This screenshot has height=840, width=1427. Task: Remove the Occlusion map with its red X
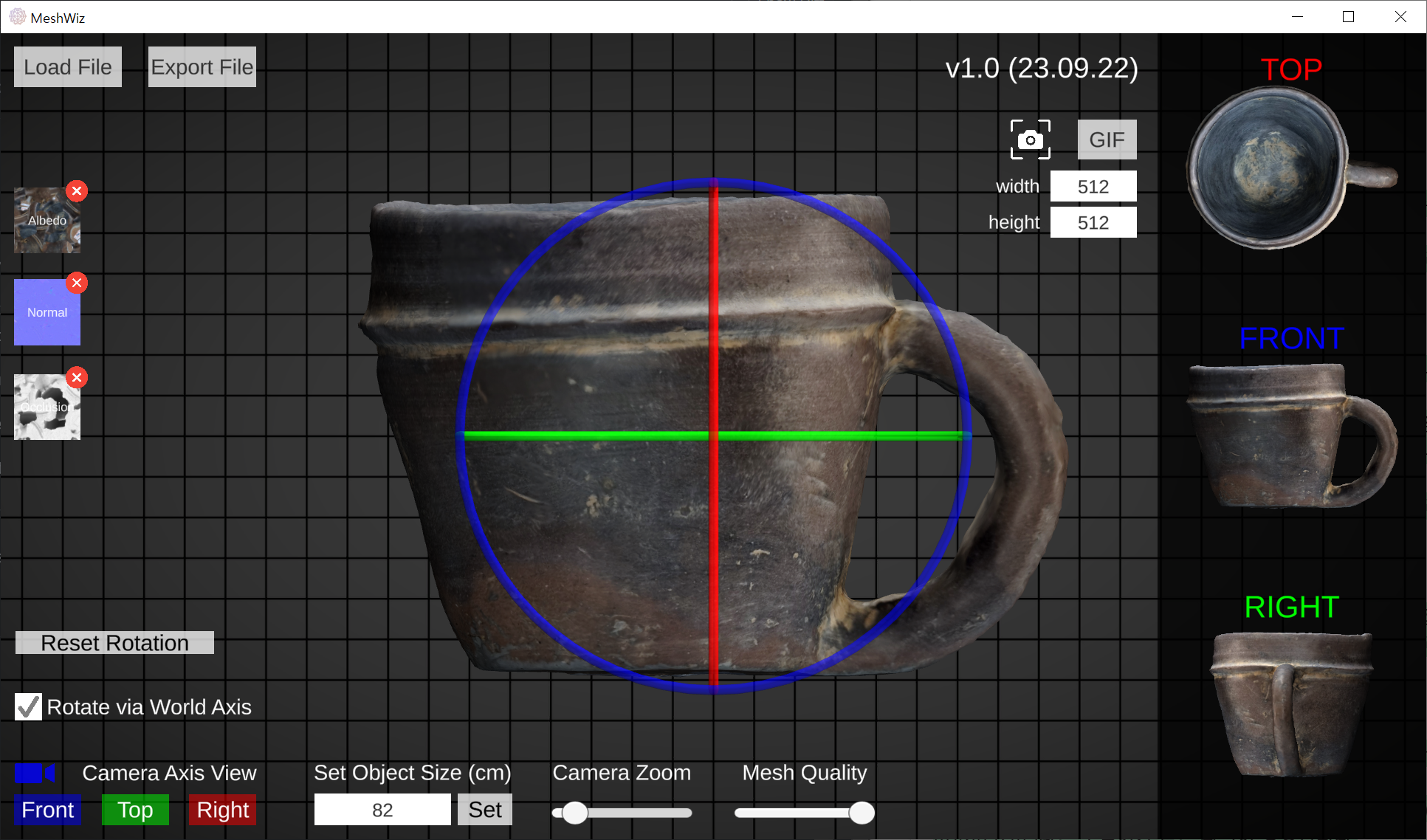(x=77, y=378)
